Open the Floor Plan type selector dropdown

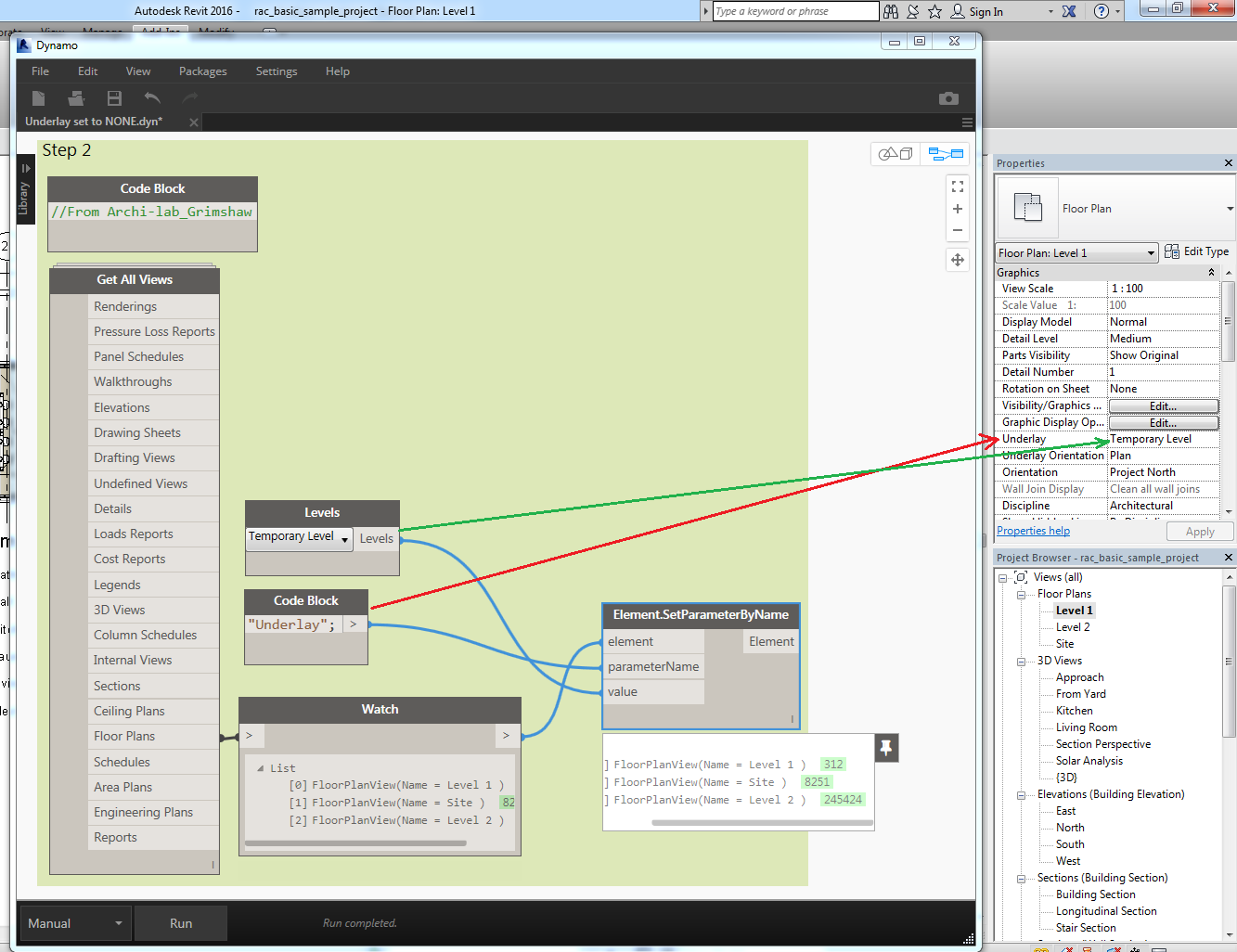pos(1231,209)
